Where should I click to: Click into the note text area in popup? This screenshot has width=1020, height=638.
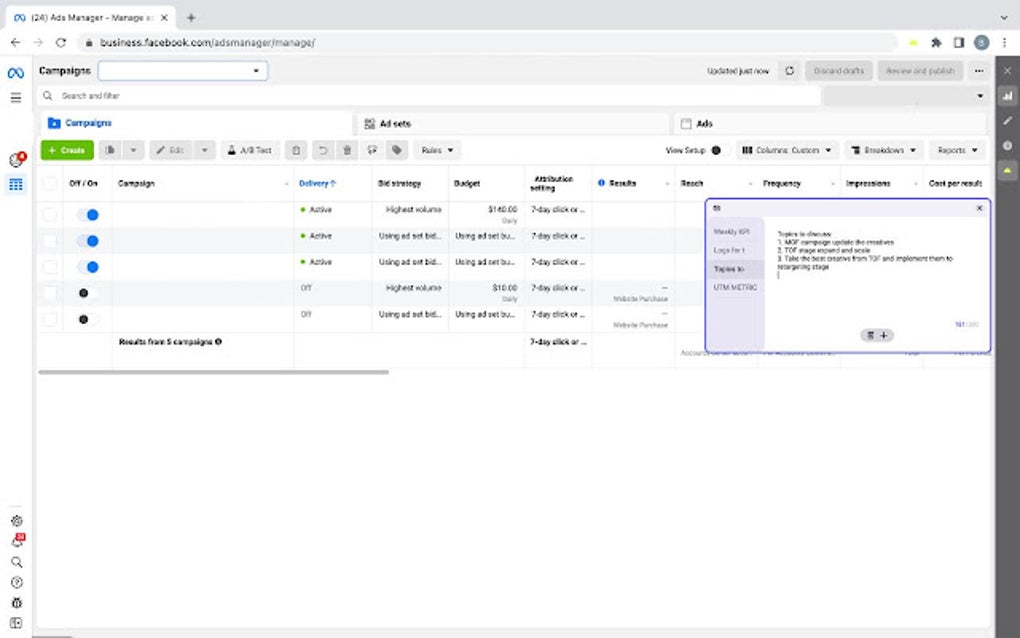875,273
